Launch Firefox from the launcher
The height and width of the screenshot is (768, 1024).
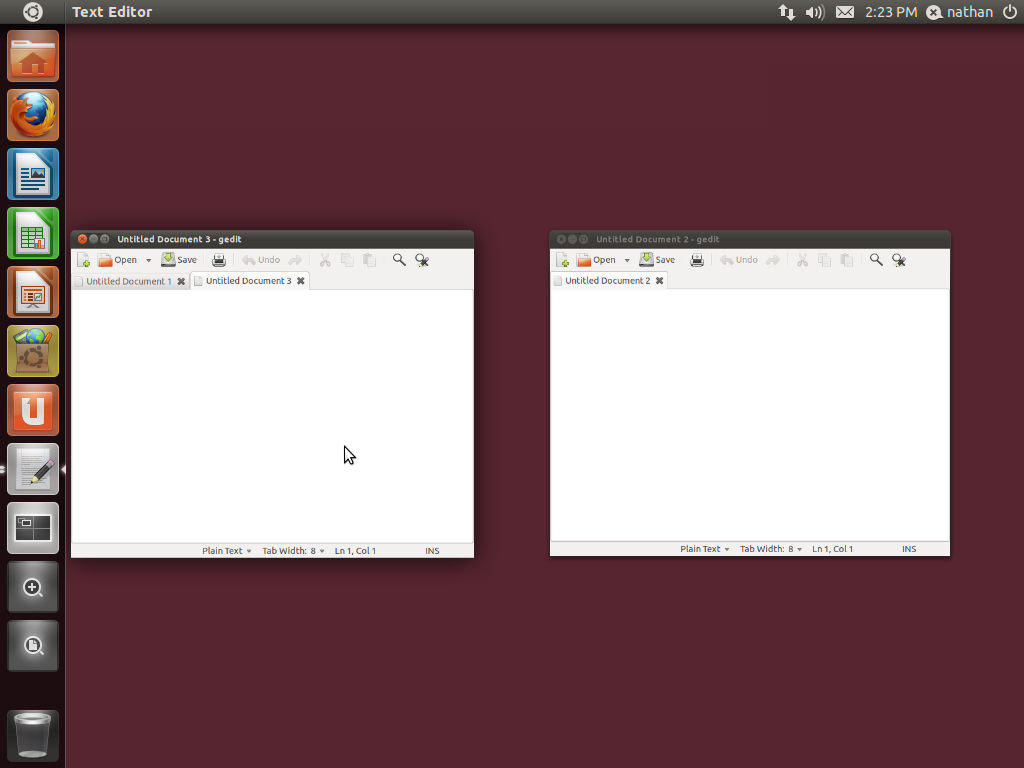coord(33,115)
